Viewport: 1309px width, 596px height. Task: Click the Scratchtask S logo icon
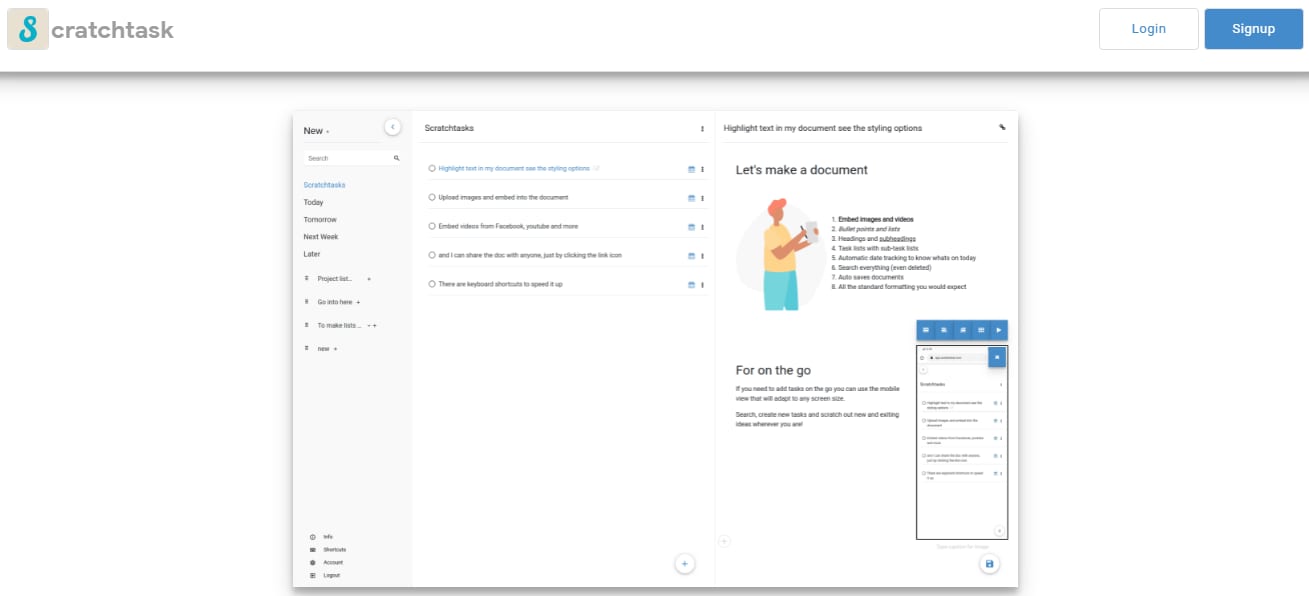point(28,29)
